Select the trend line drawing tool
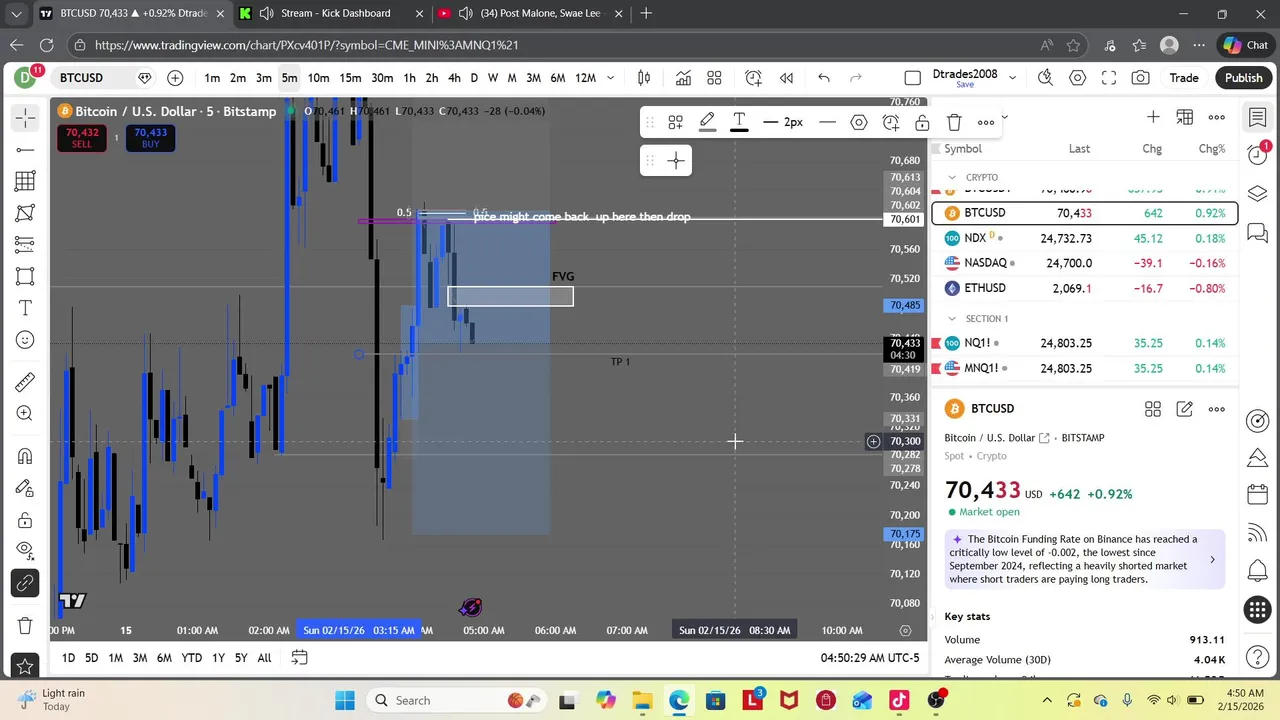Image resolution: width=1280 pixels, height=720 pixels. tap(25, 150)
